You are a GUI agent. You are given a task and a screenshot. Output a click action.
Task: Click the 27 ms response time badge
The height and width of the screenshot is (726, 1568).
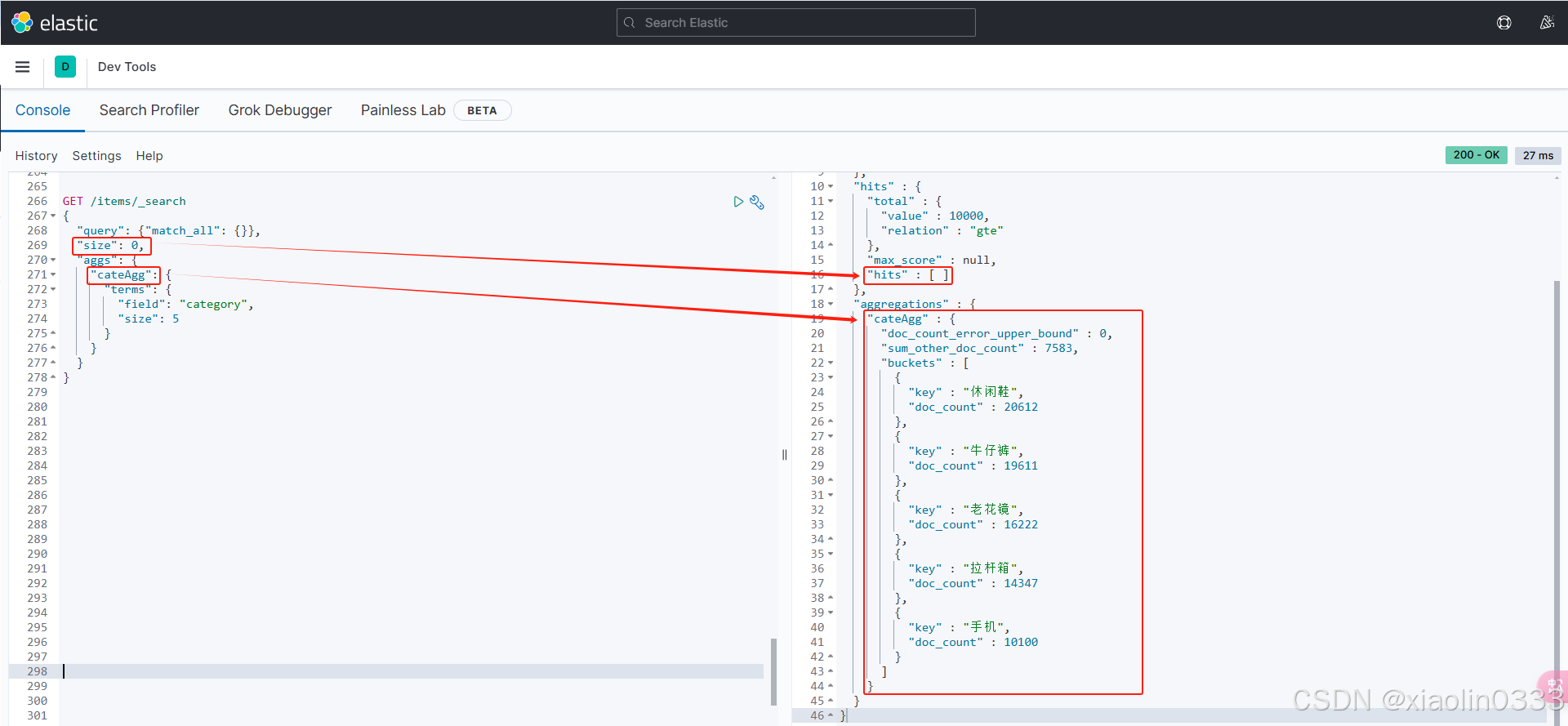[1538, 155]
